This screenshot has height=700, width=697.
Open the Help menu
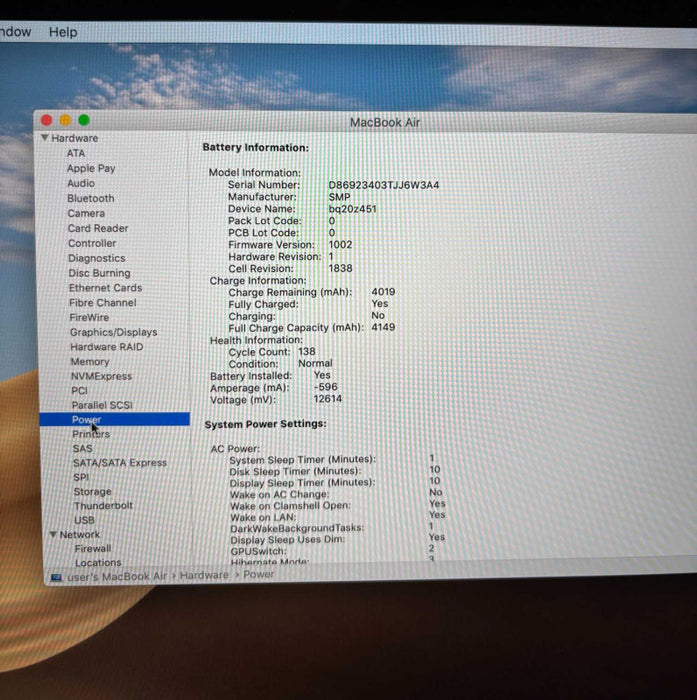63,32
